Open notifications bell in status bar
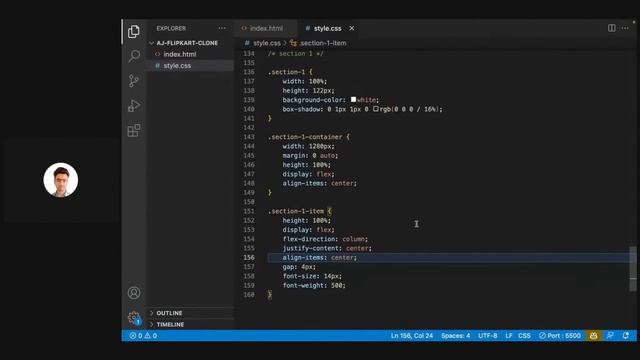Image resolution: width=640 pixels, height=360 pixels. [625, 336]
